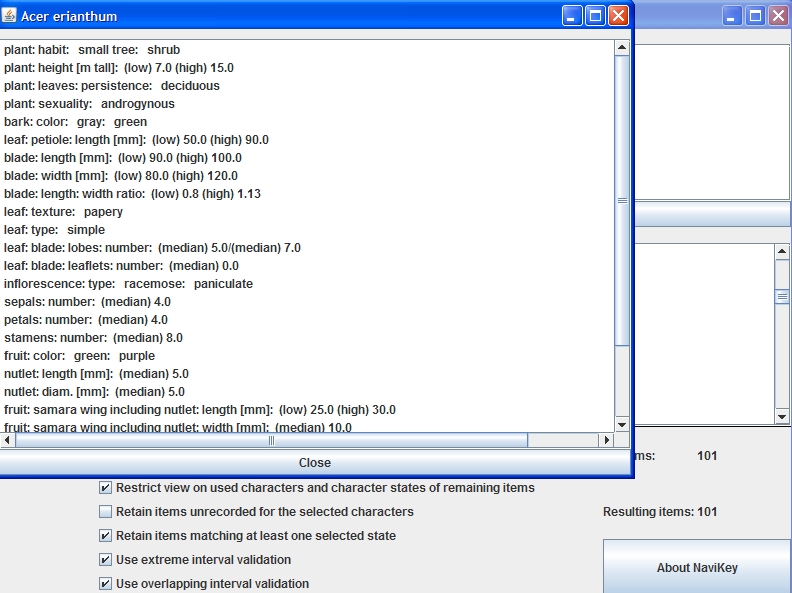Select 'sepals: number: (median) 4.0' line
Screen dimensions: 792x593
(x=87, y=302)
